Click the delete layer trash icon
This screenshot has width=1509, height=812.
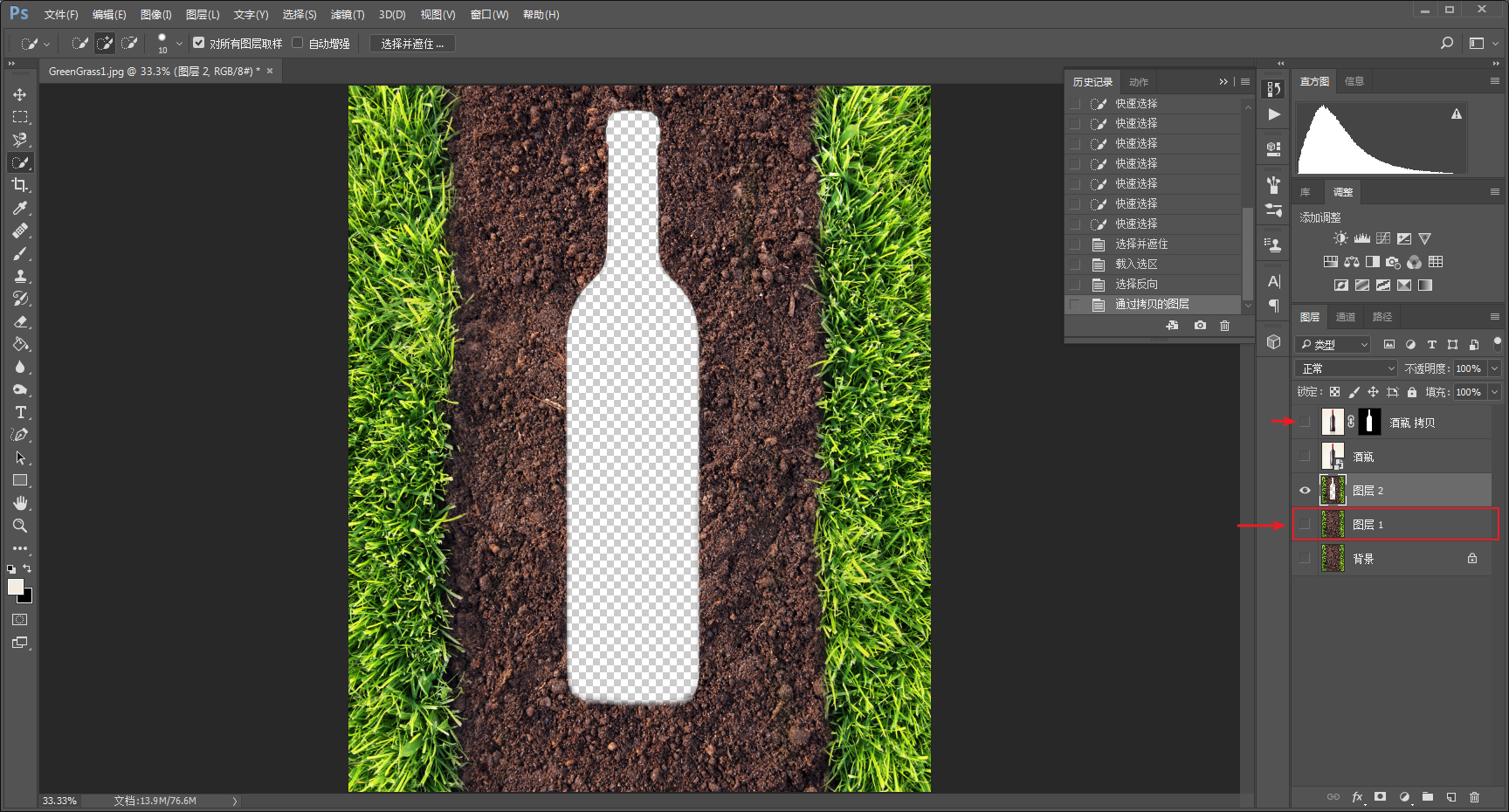(x=1474, y=796)
